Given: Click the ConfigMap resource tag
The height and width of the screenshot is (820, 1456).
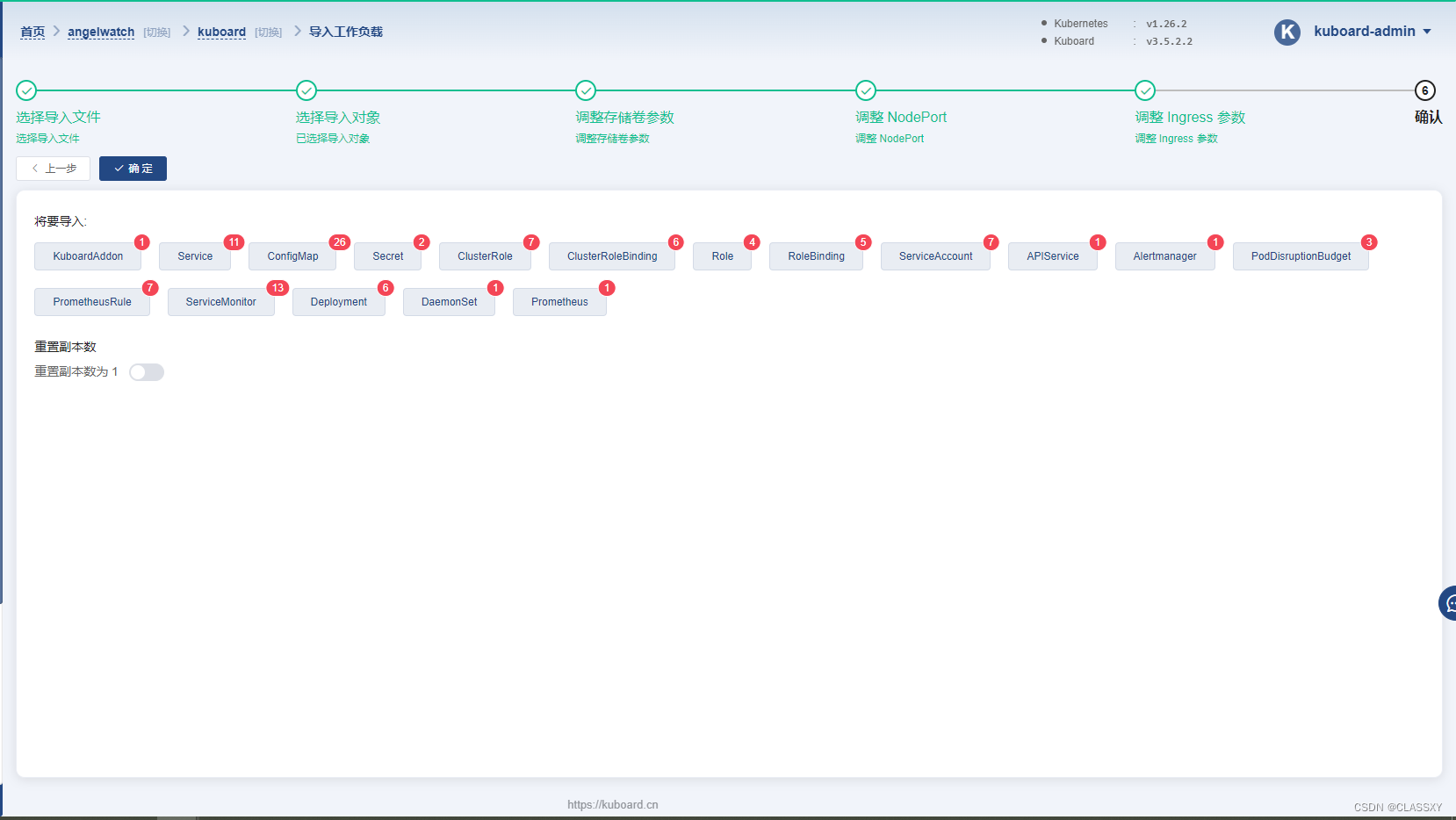Looking at the screenshot, I should pos(292,256).
